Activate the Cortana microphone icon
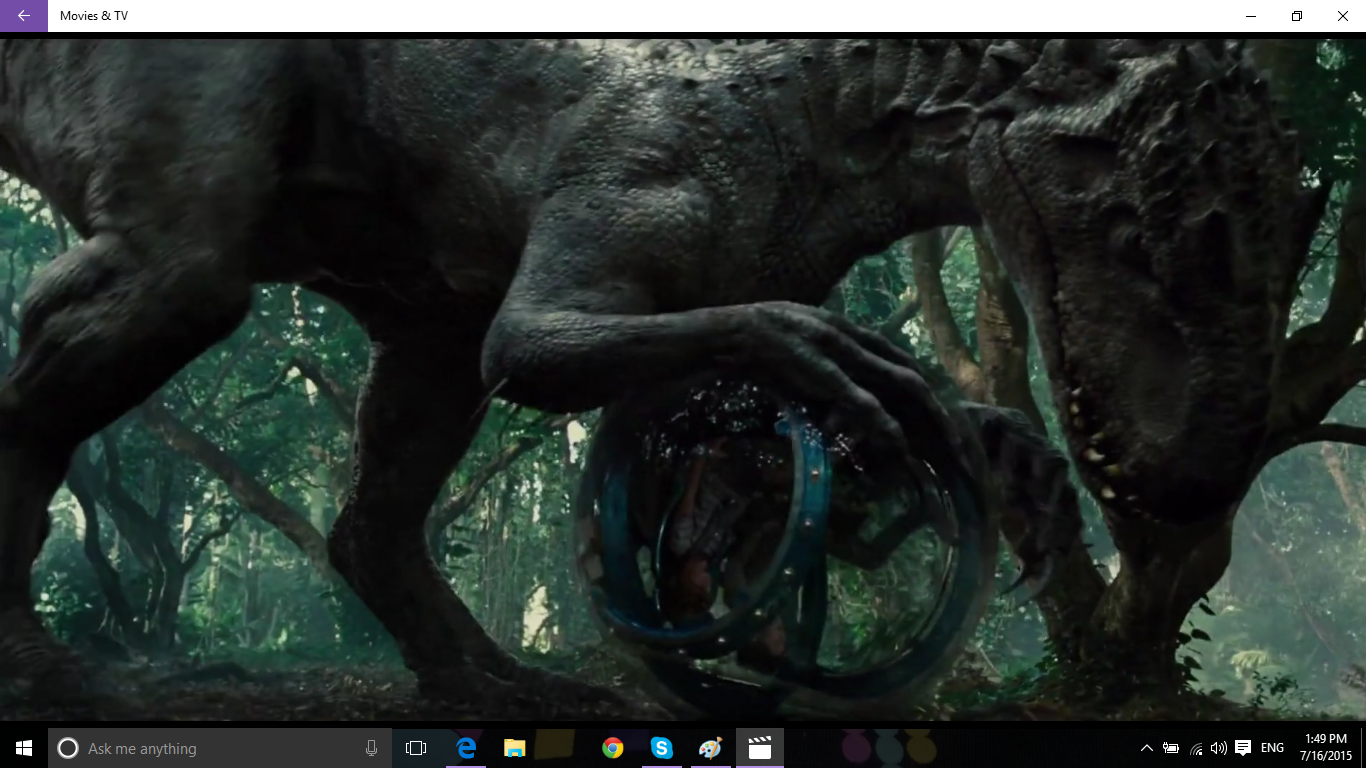This screenshot has width=1366, height=768. pyautogui.click(x=371, y=748)
